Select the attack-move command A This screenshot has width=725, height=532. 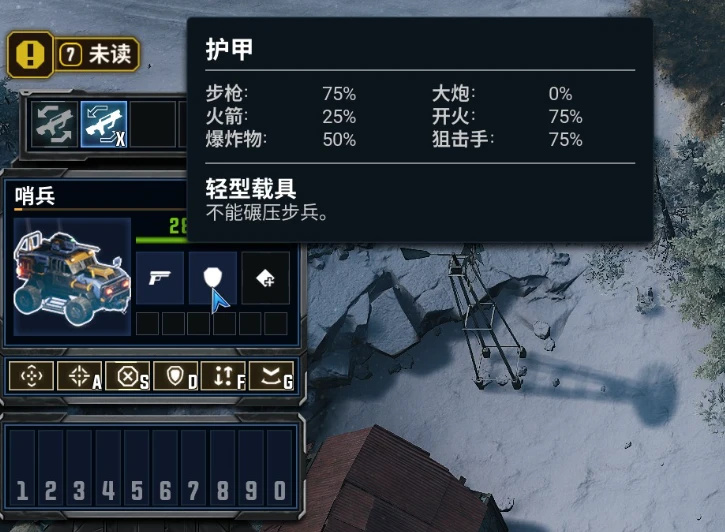[x=80, y=377]
